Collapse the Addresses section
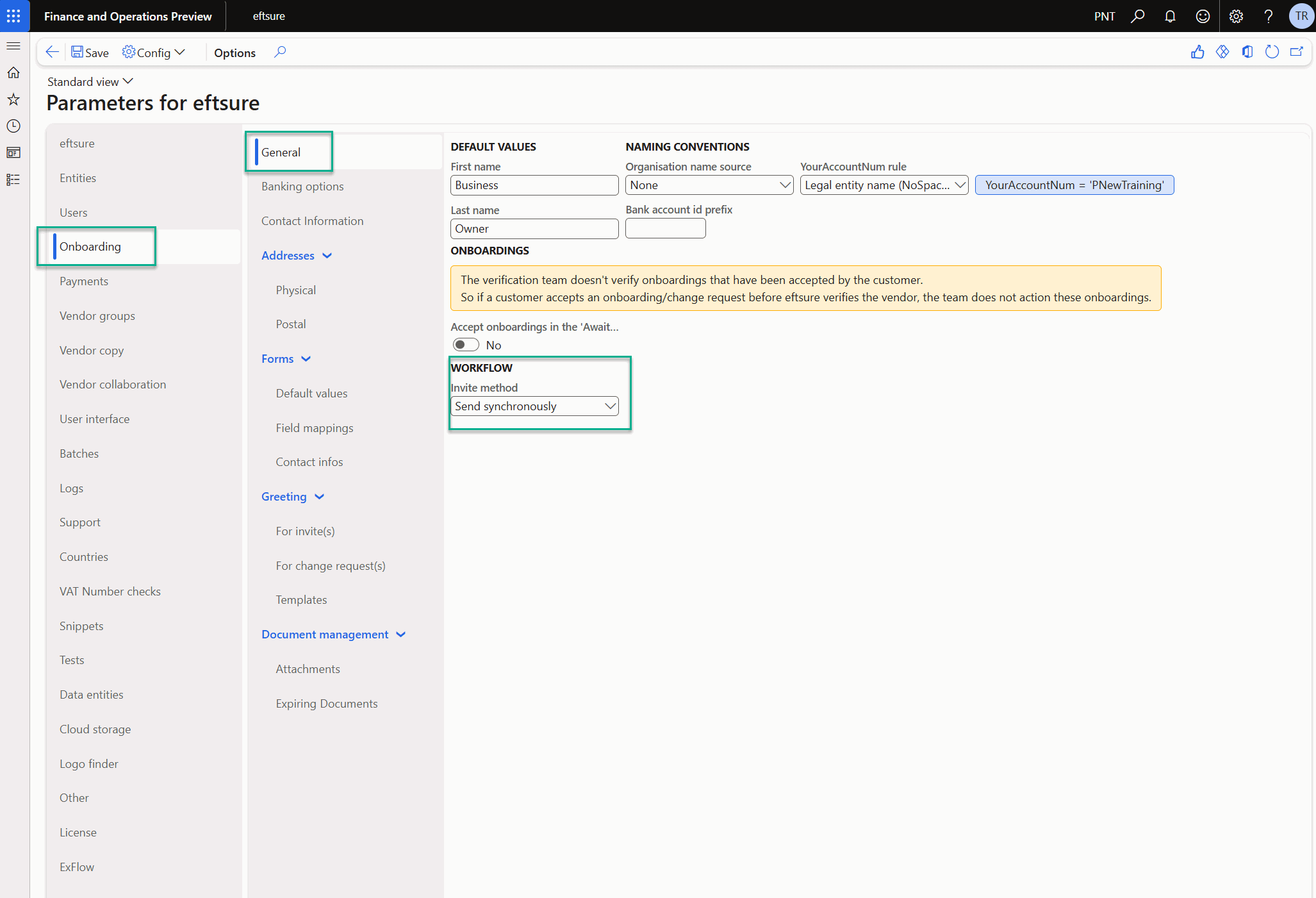 point(297,255)
